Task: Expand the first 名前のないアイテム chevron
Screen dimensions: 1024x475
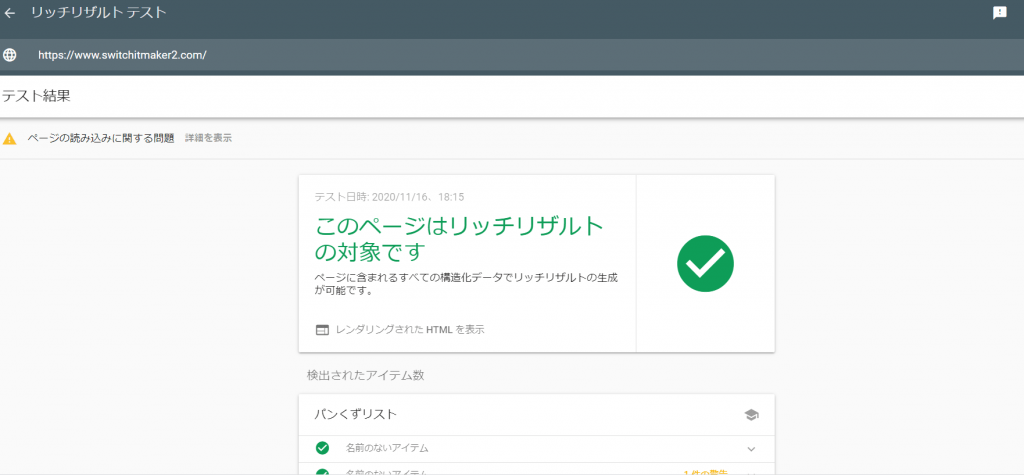Action: click(751, 448)
